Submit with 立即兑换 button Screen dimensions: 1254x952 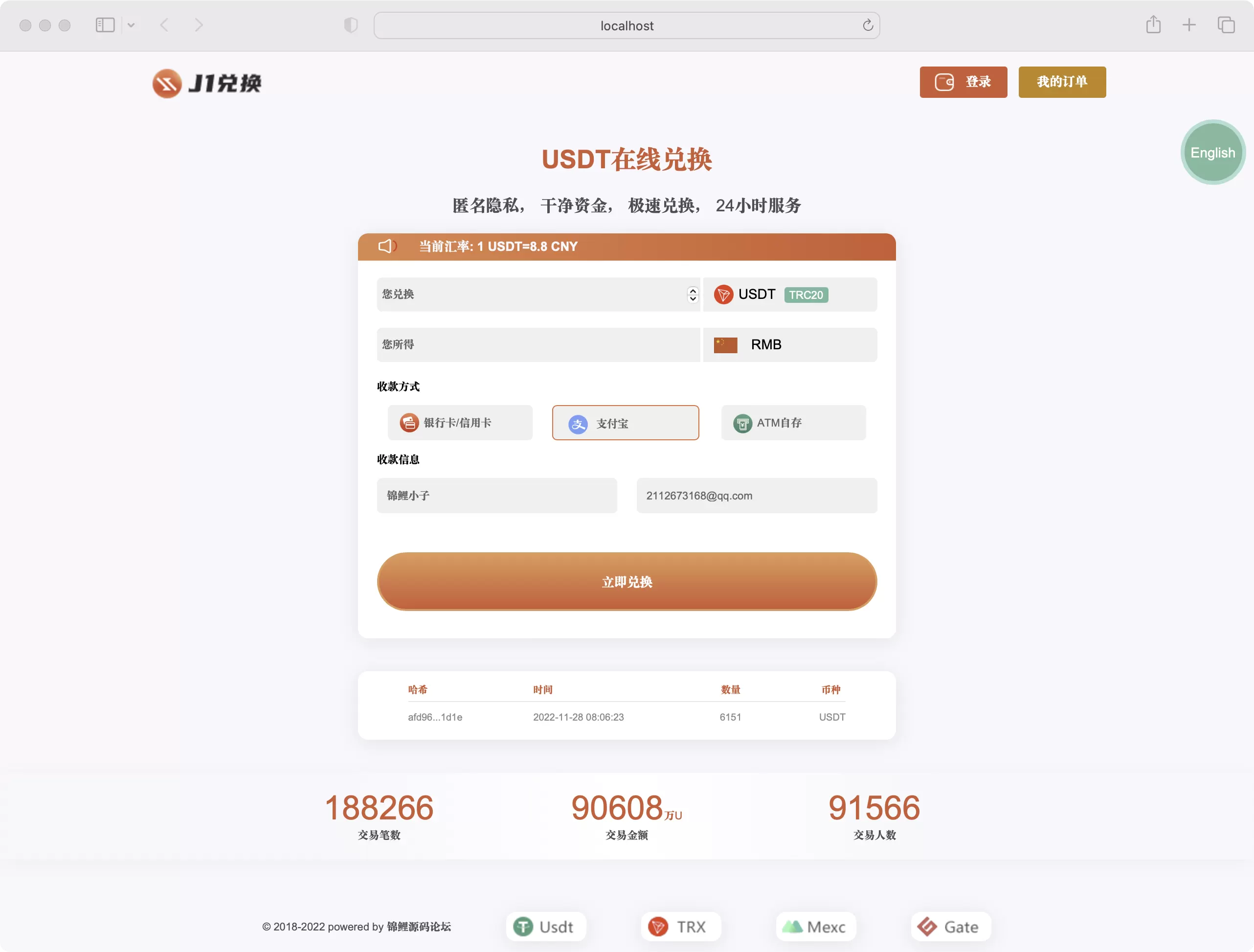click(627, 582)
